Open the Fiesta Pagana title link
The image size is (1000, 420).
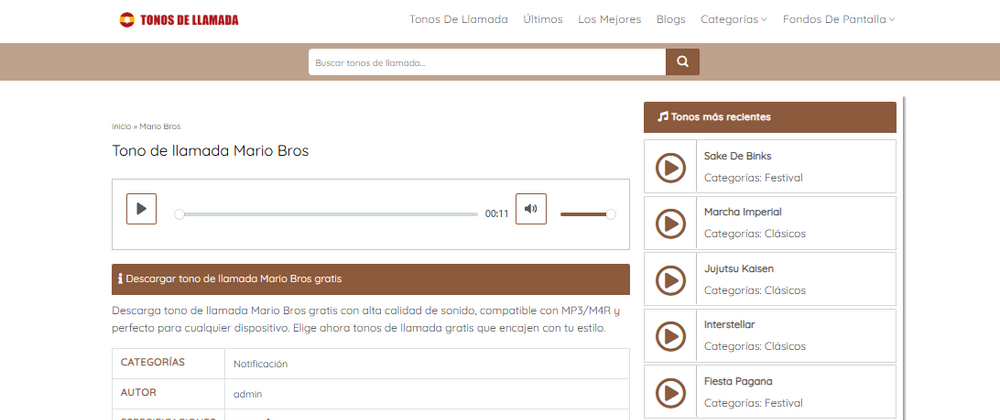738,381
